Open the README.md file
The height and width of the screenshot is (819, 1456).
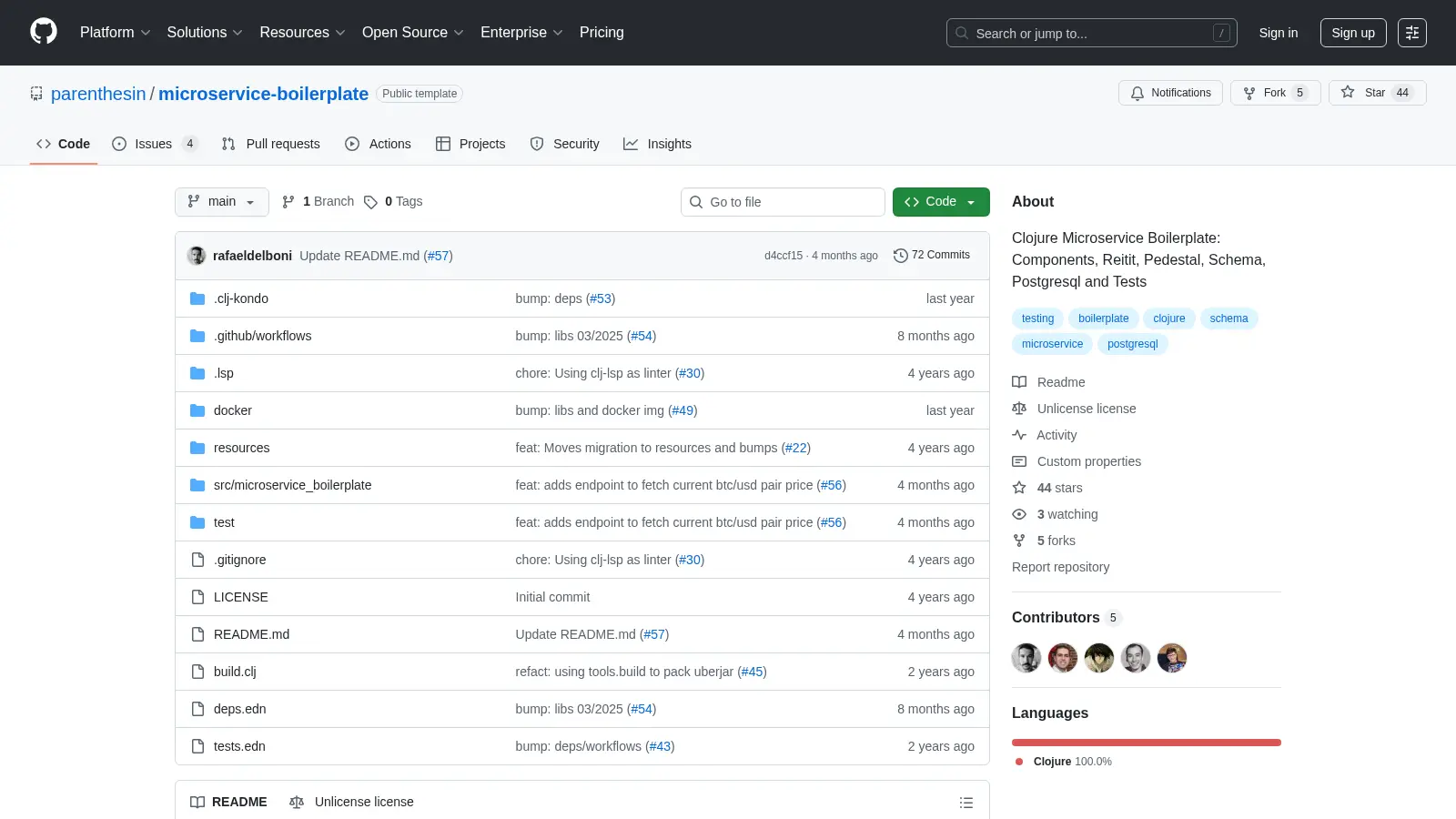(x=251, y=634)
